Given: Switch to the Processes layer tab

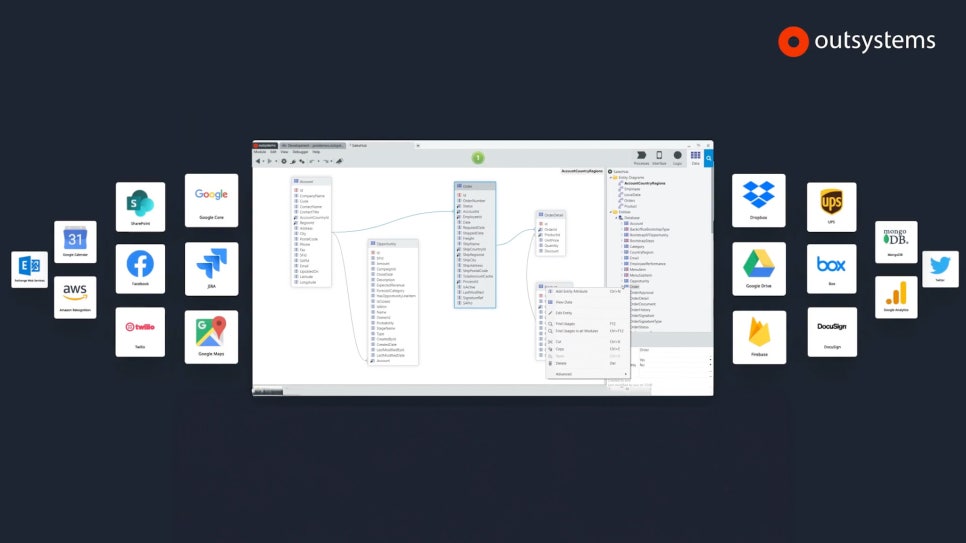Looking at the screenshot, I should coord(641,158).
